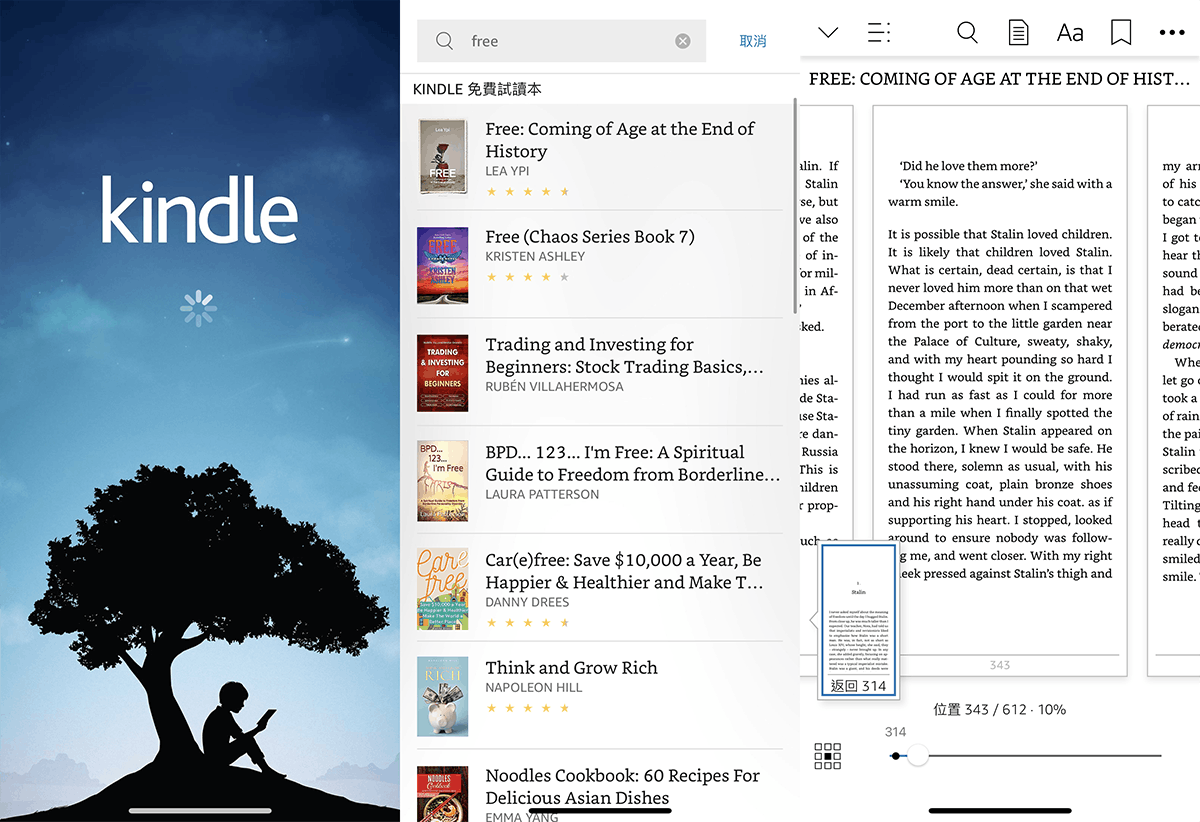Collapse the reader with the down chevron

828,33
